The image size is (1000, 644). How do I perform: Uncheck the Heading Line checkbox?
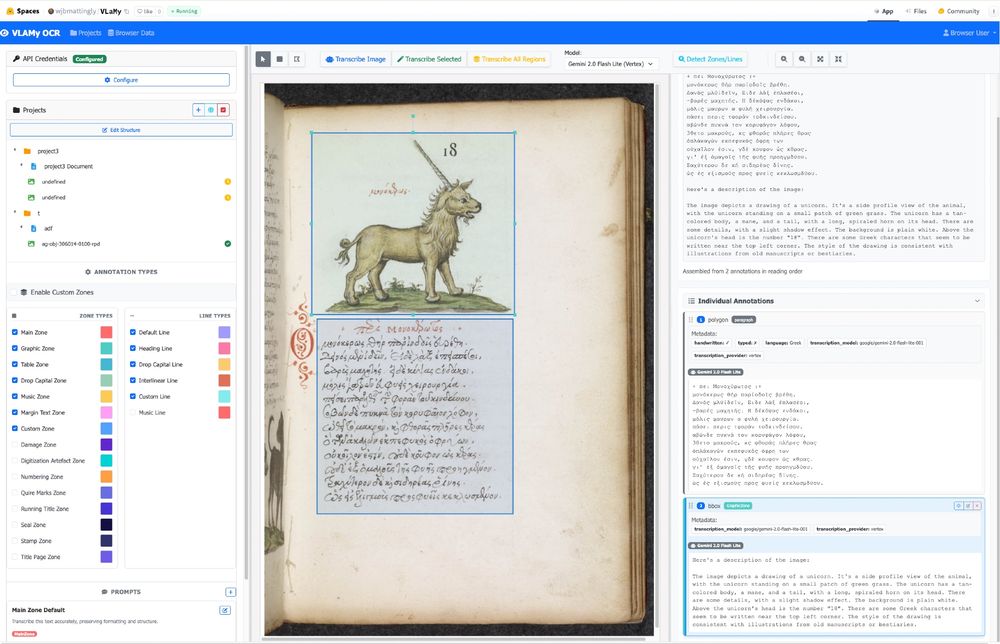click(133, 348)
